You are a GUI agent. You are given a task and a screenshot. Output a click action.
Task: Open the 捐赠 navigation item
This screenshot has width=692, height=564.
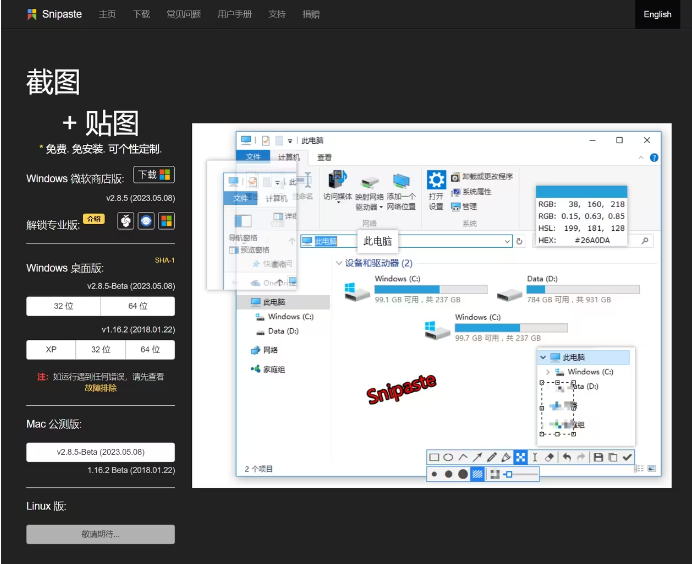coord(311,14)
